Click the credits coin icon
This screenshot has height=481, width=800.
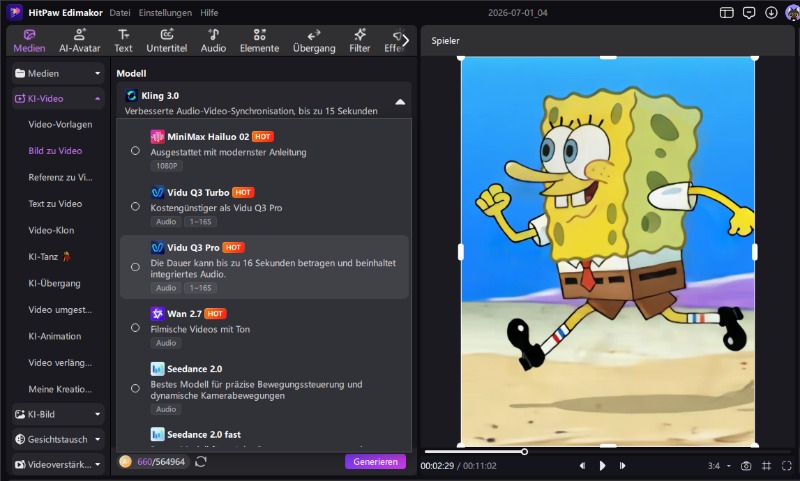point(126,462)
